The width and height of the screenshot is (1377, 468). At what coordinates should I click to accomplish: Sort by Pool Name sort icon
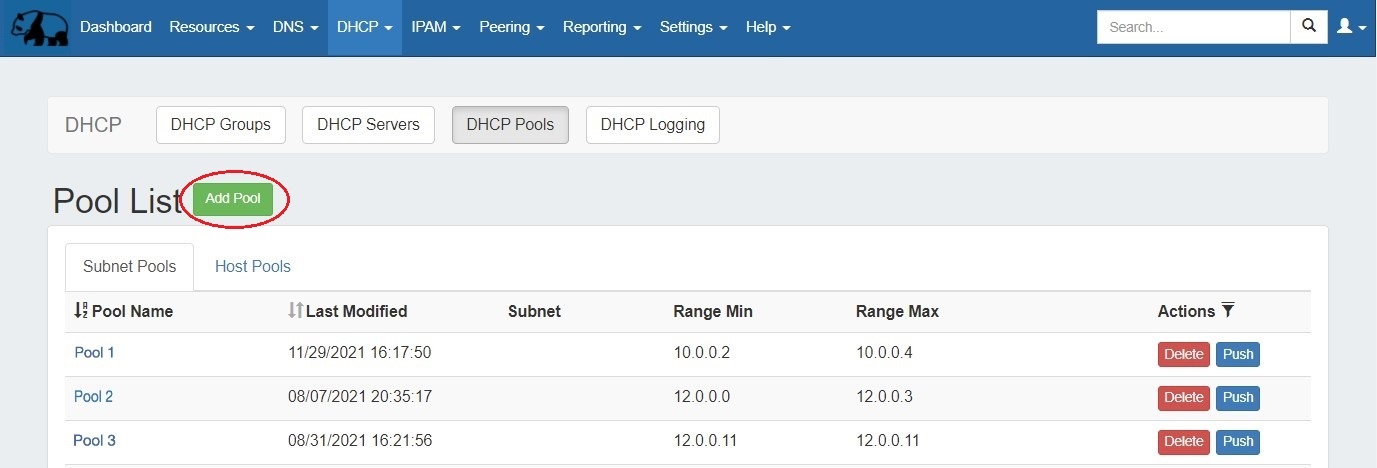(81, 311)
